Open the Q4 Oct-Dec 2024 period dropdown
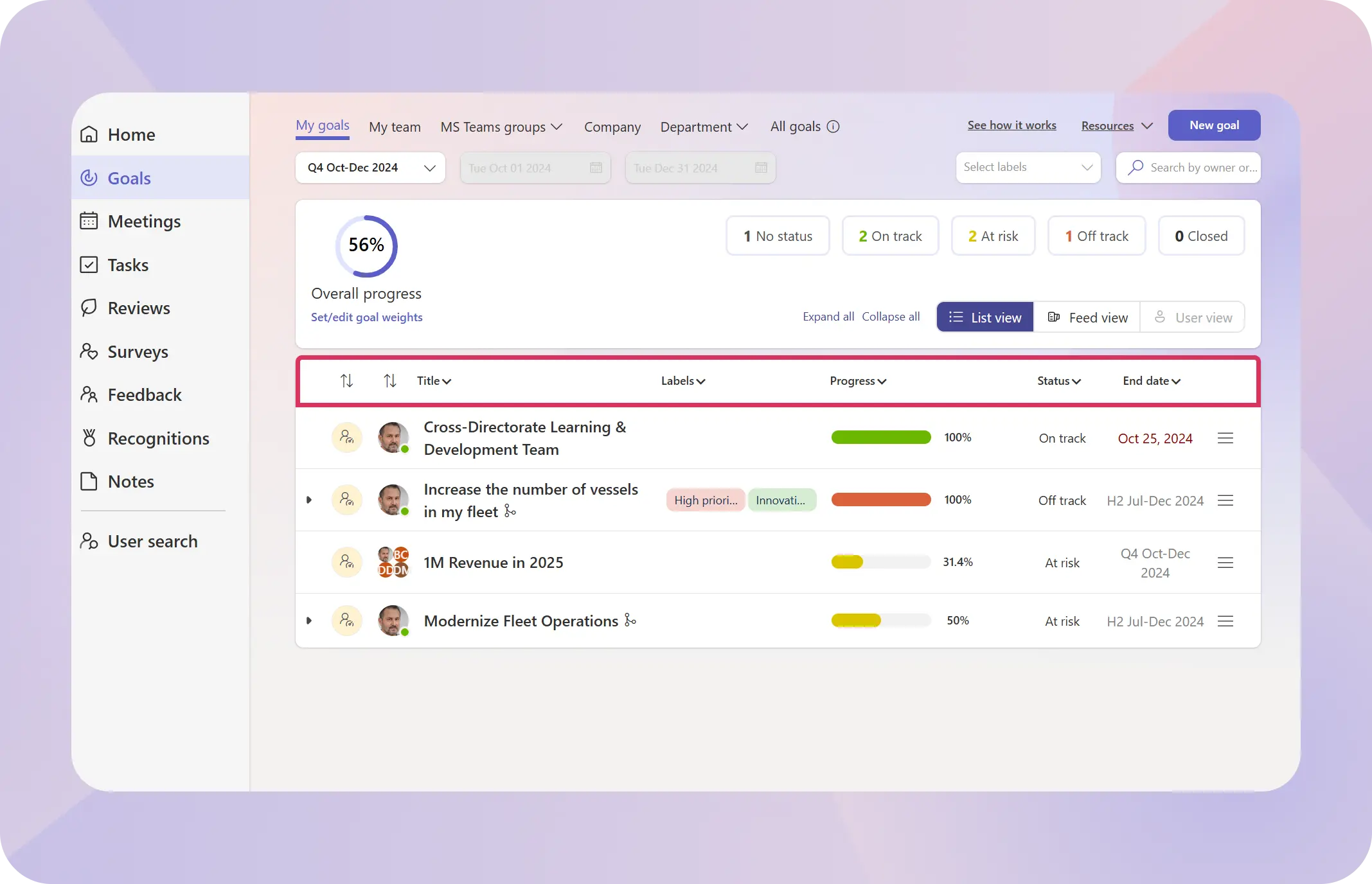Image resolution: width=1372 pixels, height=884 pixels. pos(370,168)
